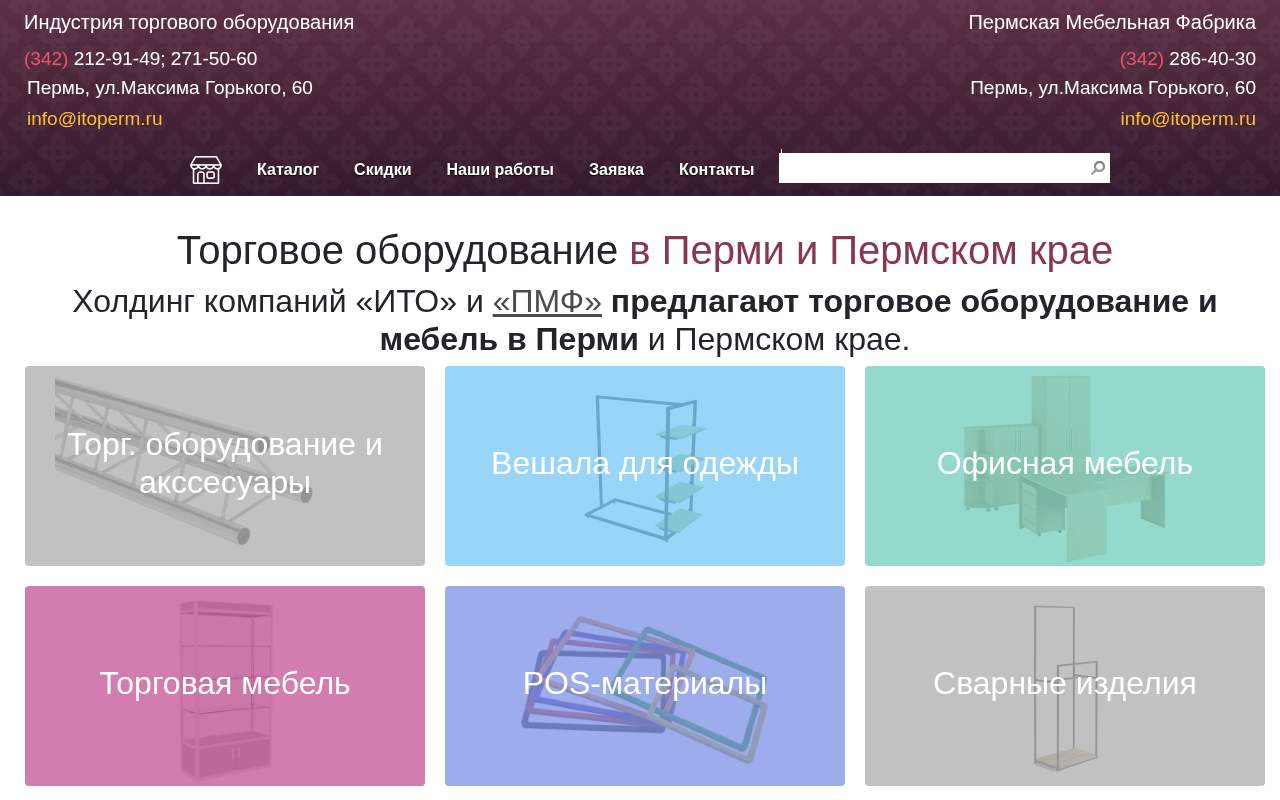Go to Наши работы page

tap(500, 170)
